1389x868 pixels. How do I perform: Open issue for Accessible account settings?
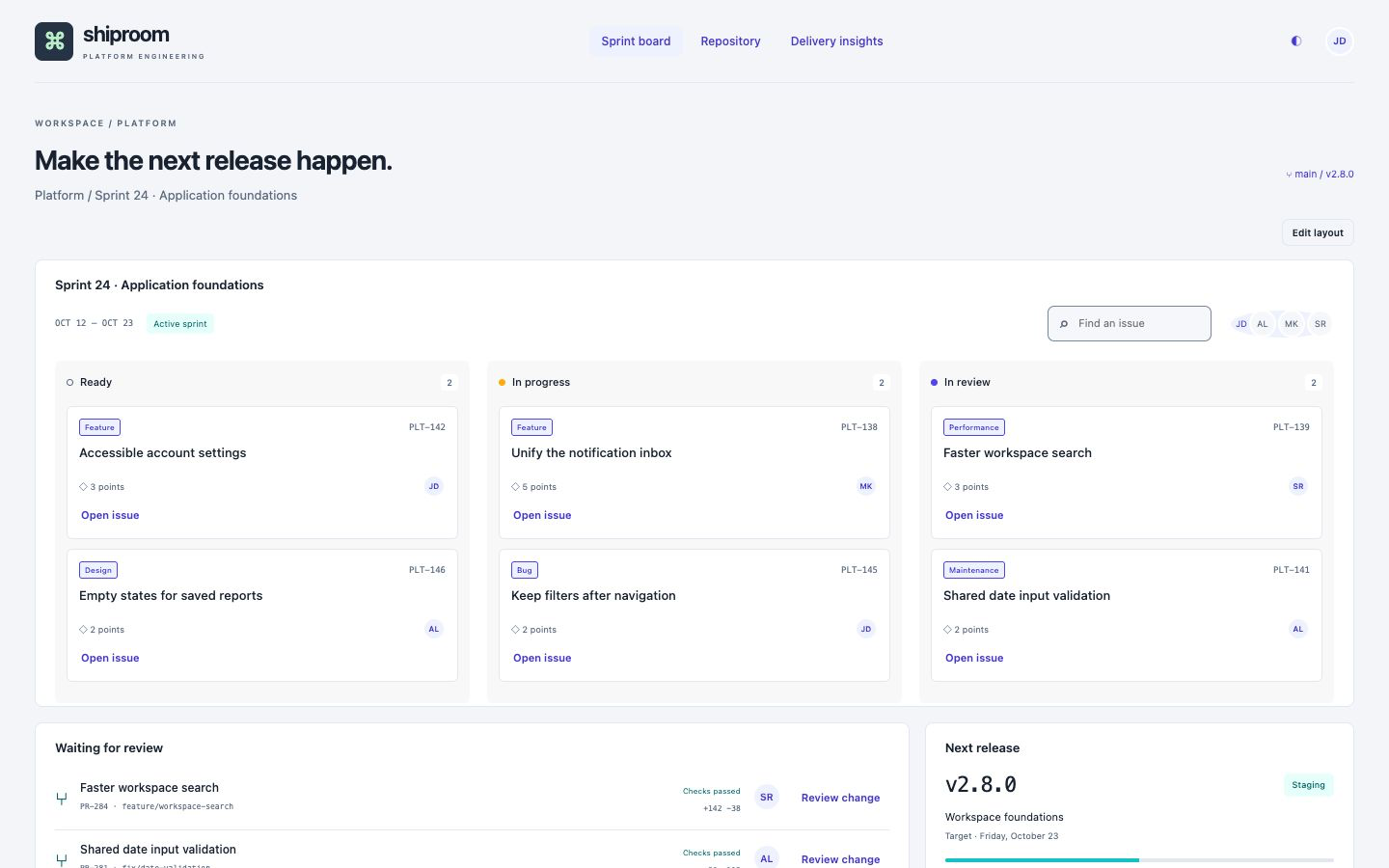[x=110, y=515]
